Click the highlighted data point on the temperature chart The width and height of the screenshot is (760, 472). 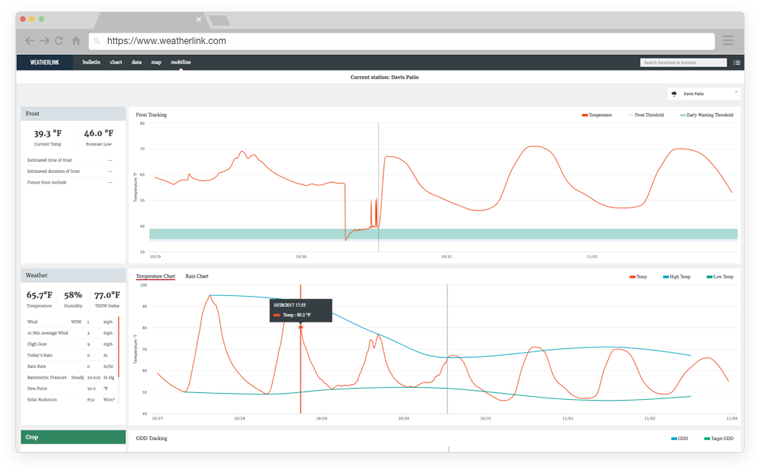pos(301,327)
